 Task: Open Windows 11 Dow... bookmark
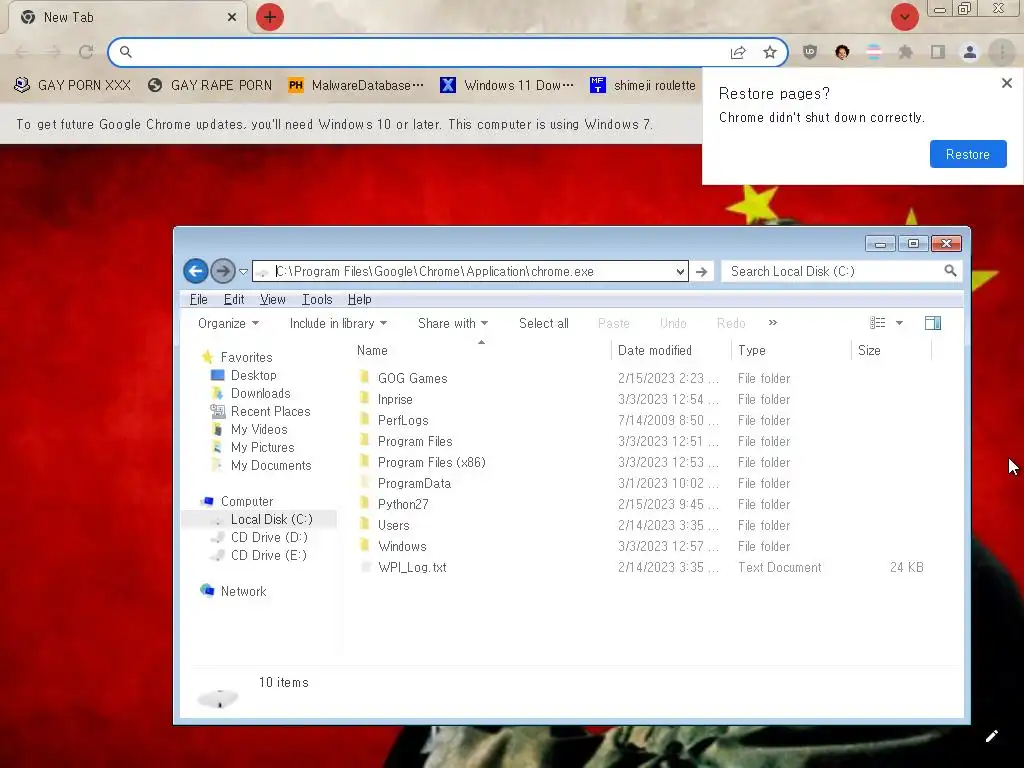pyautogui.click(x=507, y=85)
